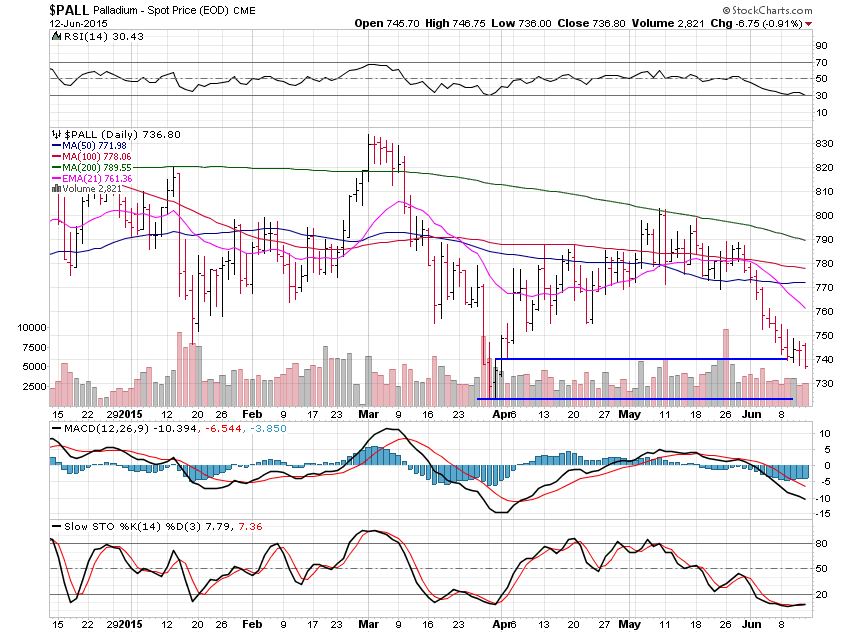Click the MACD value -10.394 text

pyautogui.click(x=176, y=428)
